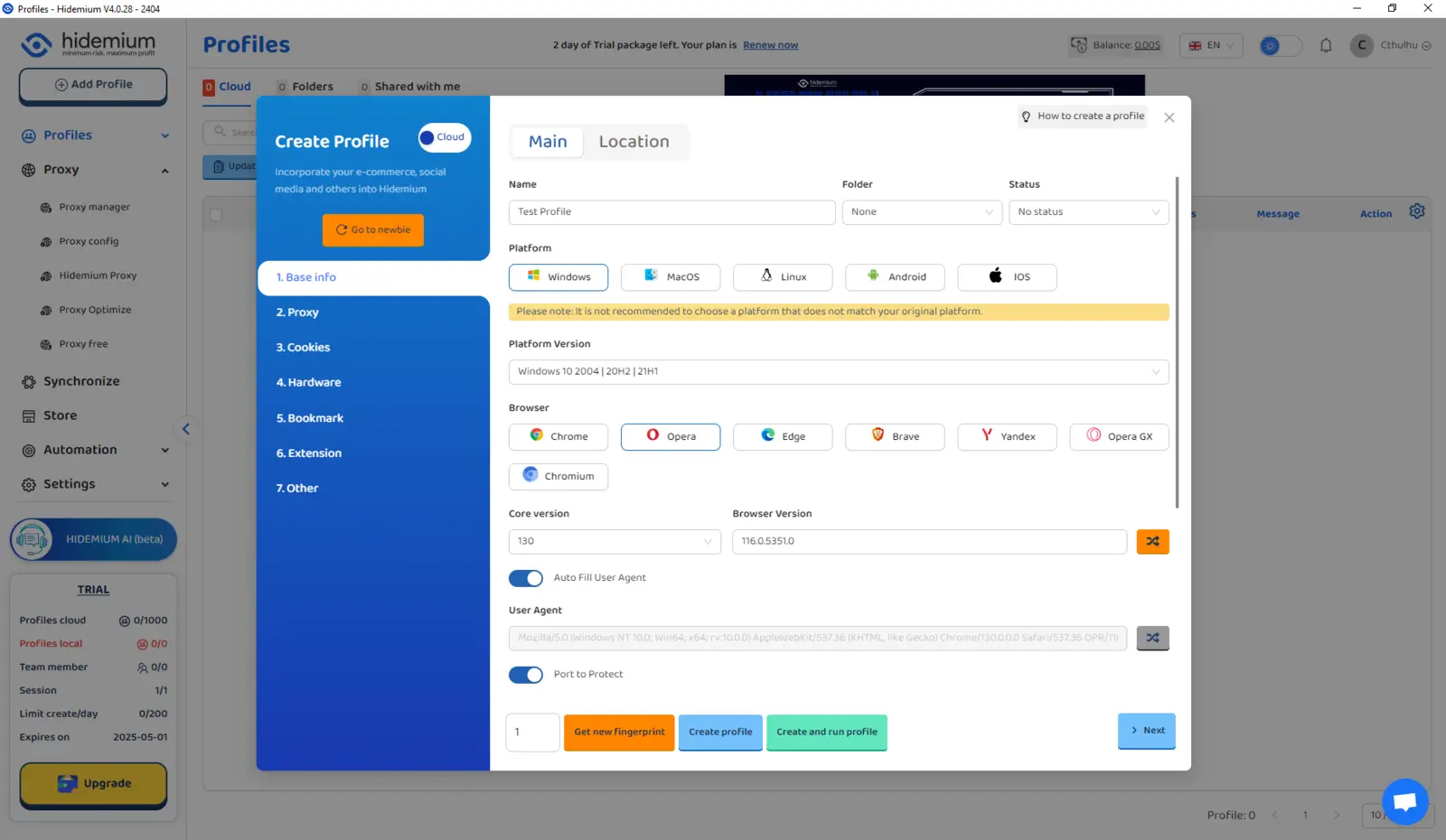Click the Hidemium logo

88,44
